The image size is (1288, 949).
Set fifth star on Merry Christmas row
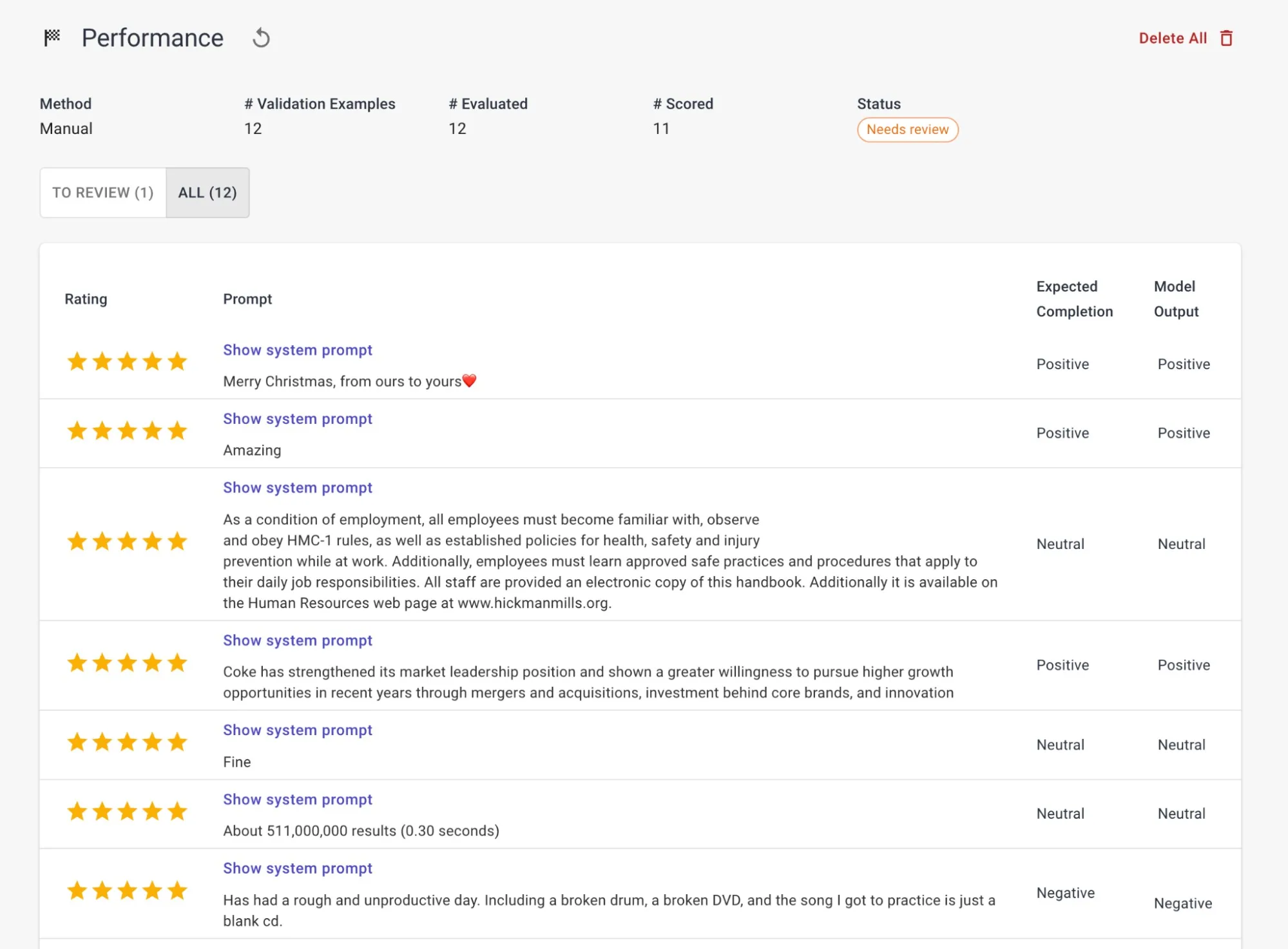click(x=177, y=361)
